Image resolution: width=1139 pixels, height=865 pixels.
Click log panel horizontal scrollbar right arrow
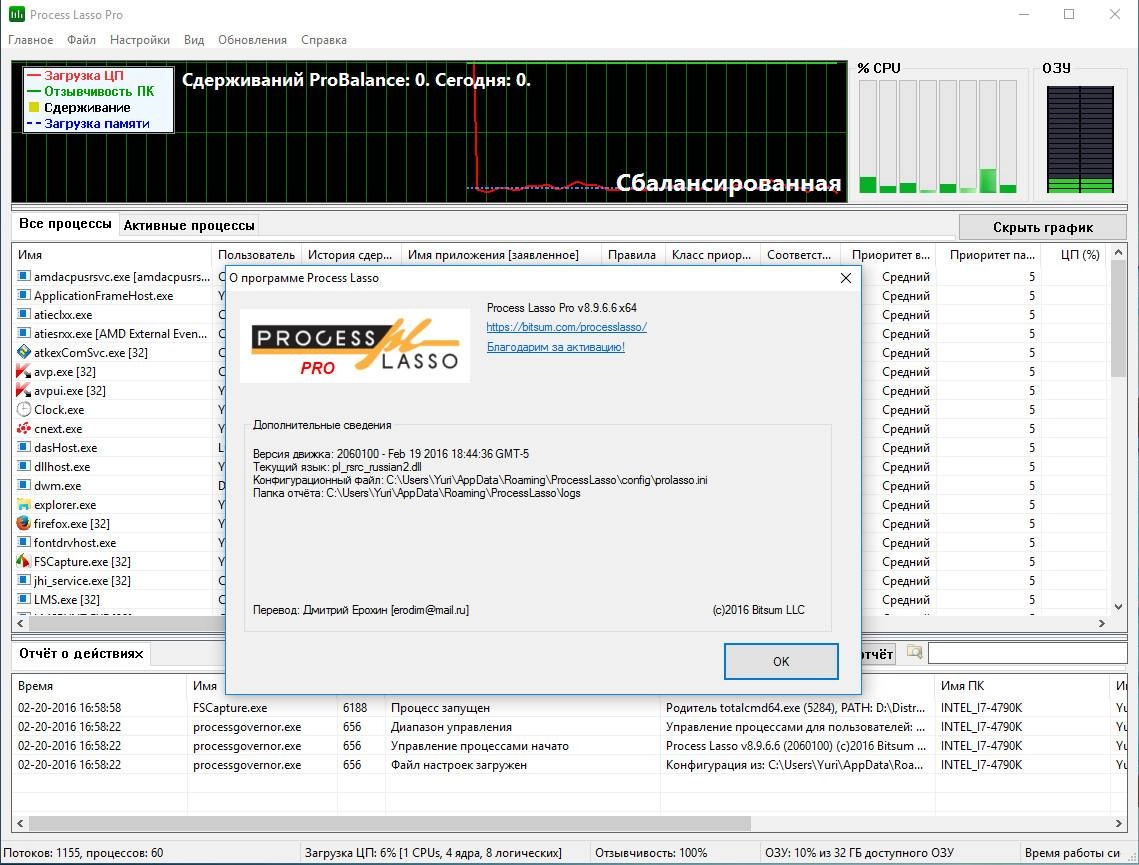point(1118,823)
